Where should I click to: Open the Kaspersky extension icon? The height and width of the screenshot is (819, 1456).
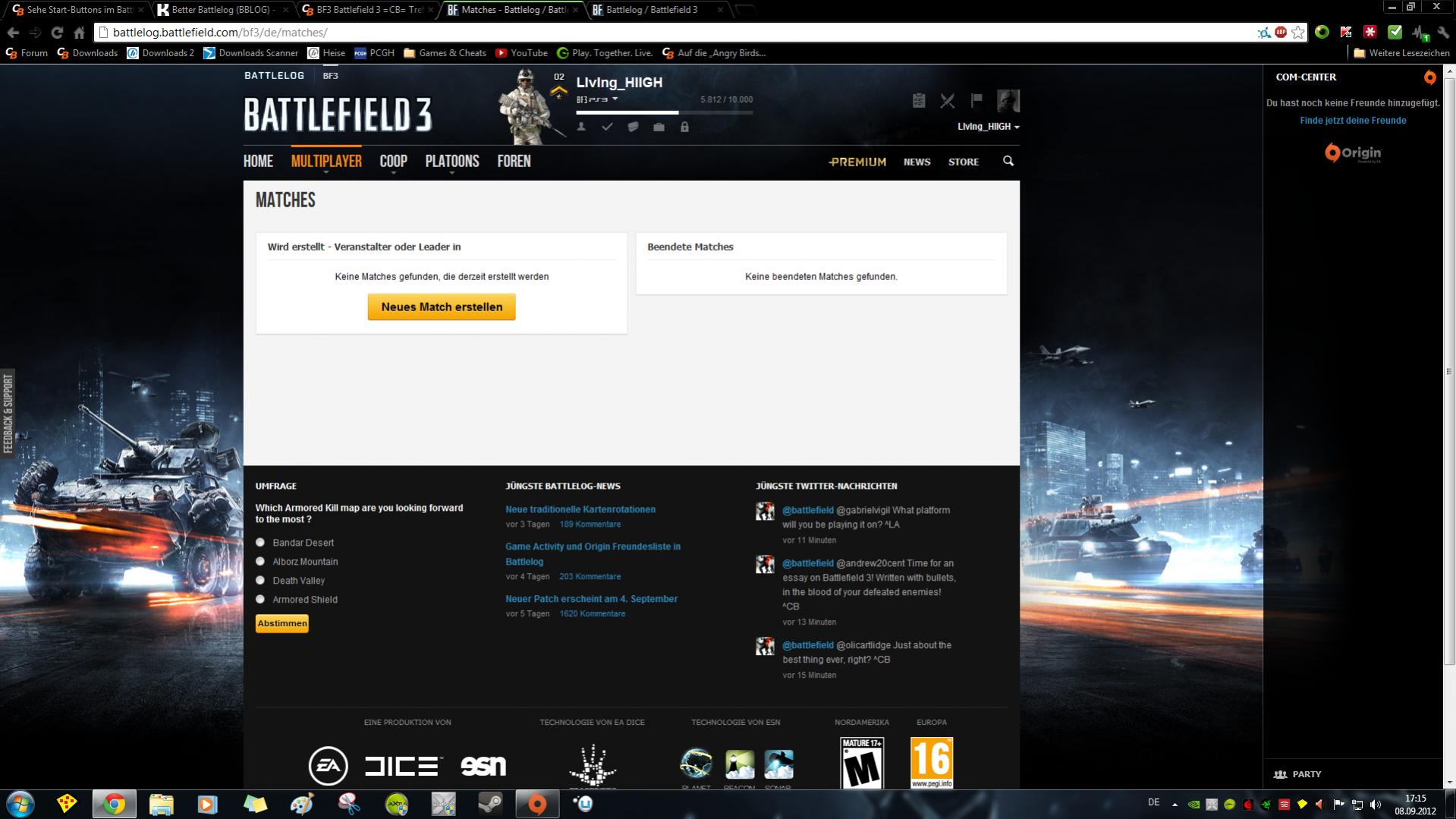click(1346, 32)
